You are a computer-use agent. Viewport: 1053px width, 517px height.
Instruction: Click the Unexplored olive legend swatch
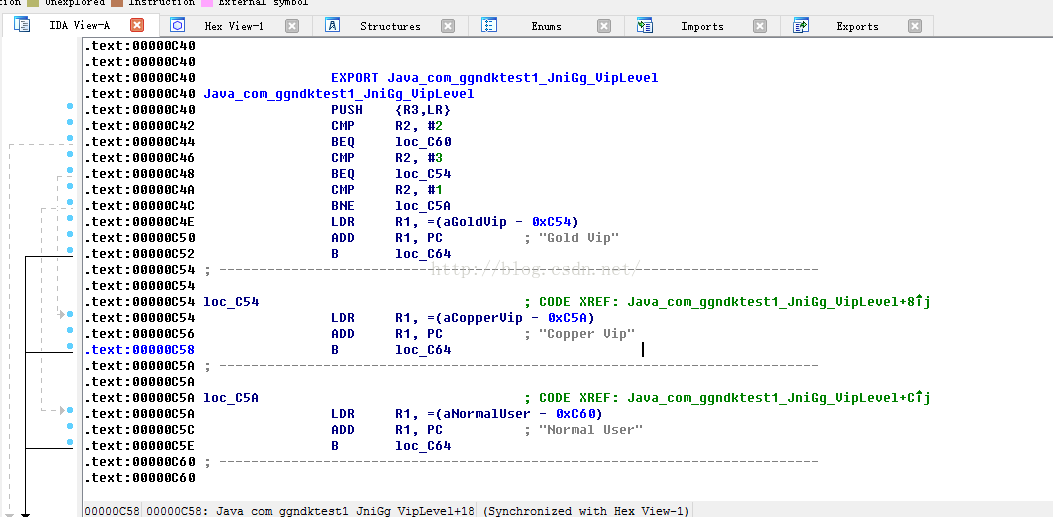point(33,3)
